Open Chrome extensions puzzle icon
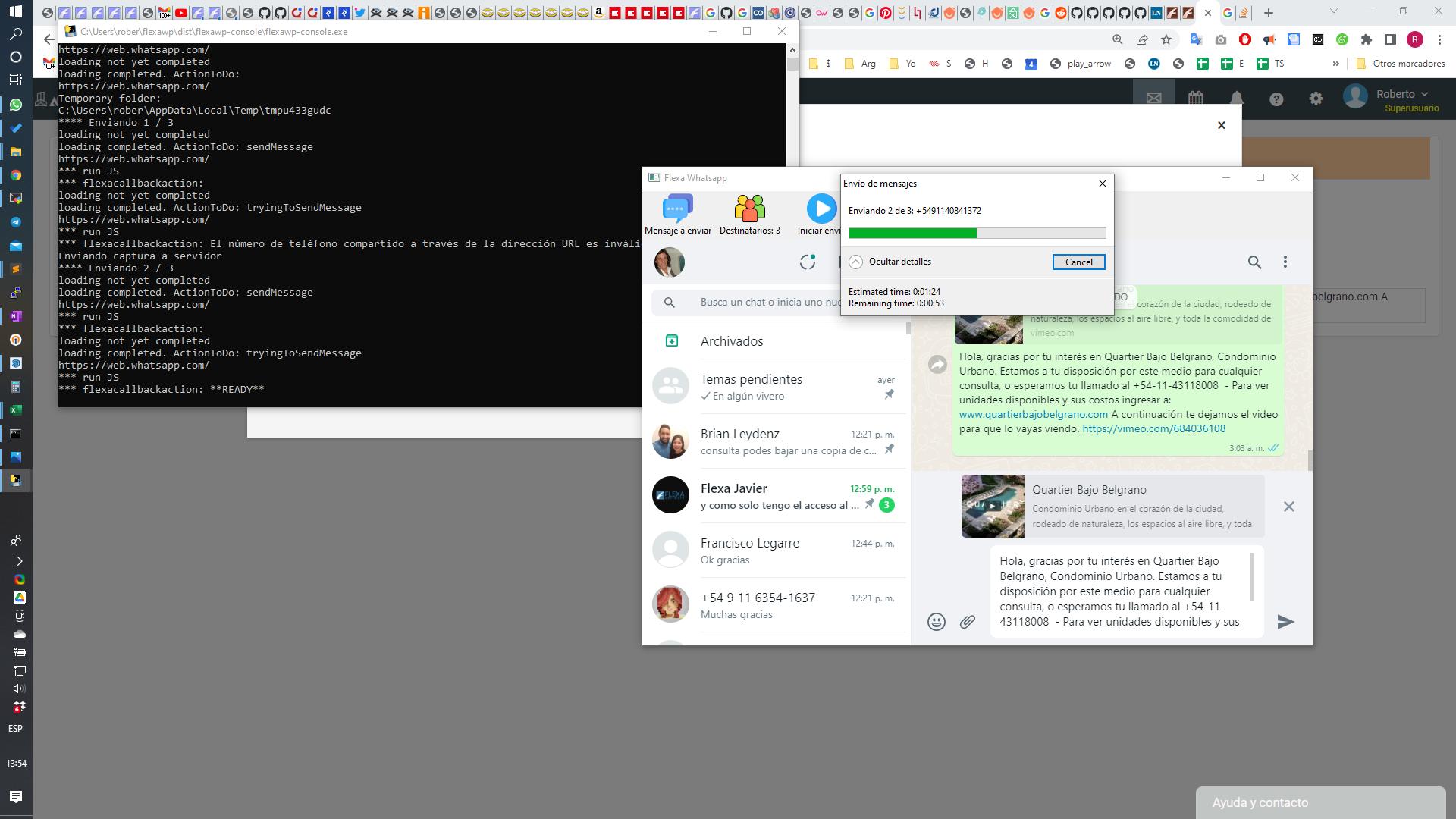 [1367, 39]
